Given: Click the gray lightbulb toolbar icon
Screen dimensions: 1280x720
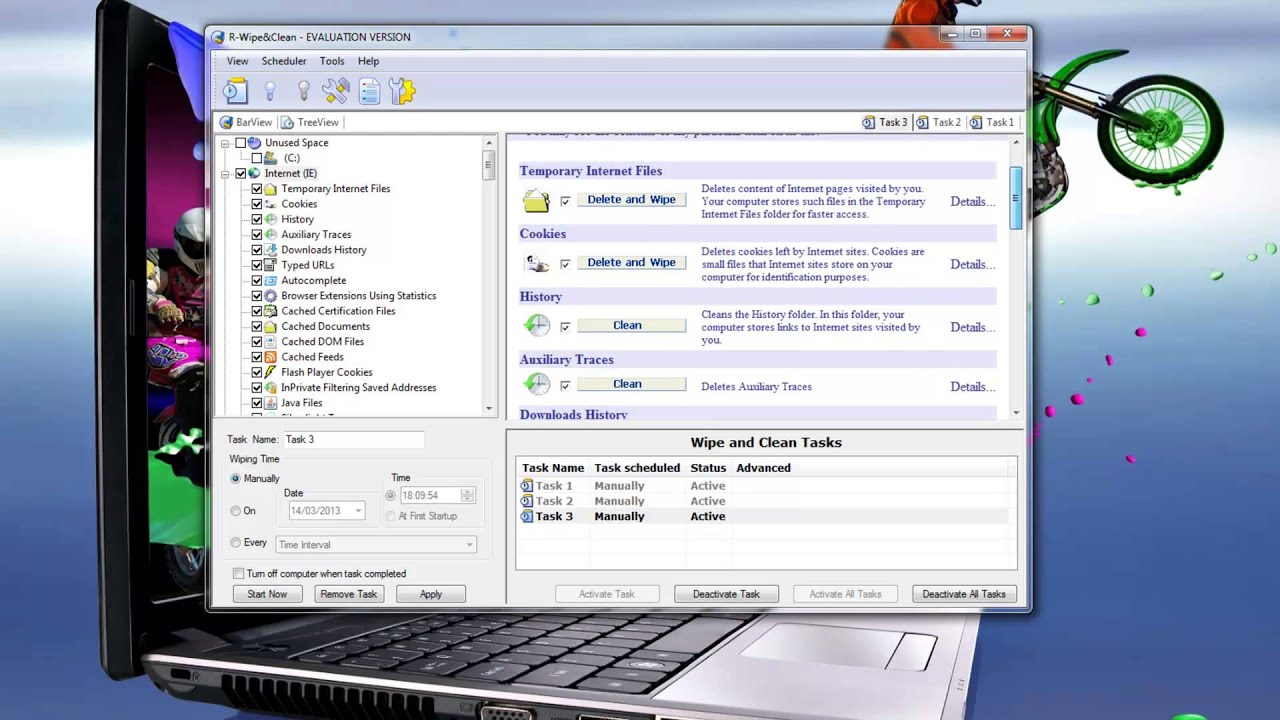Looking at the screenshot, I should pos(304,91).
